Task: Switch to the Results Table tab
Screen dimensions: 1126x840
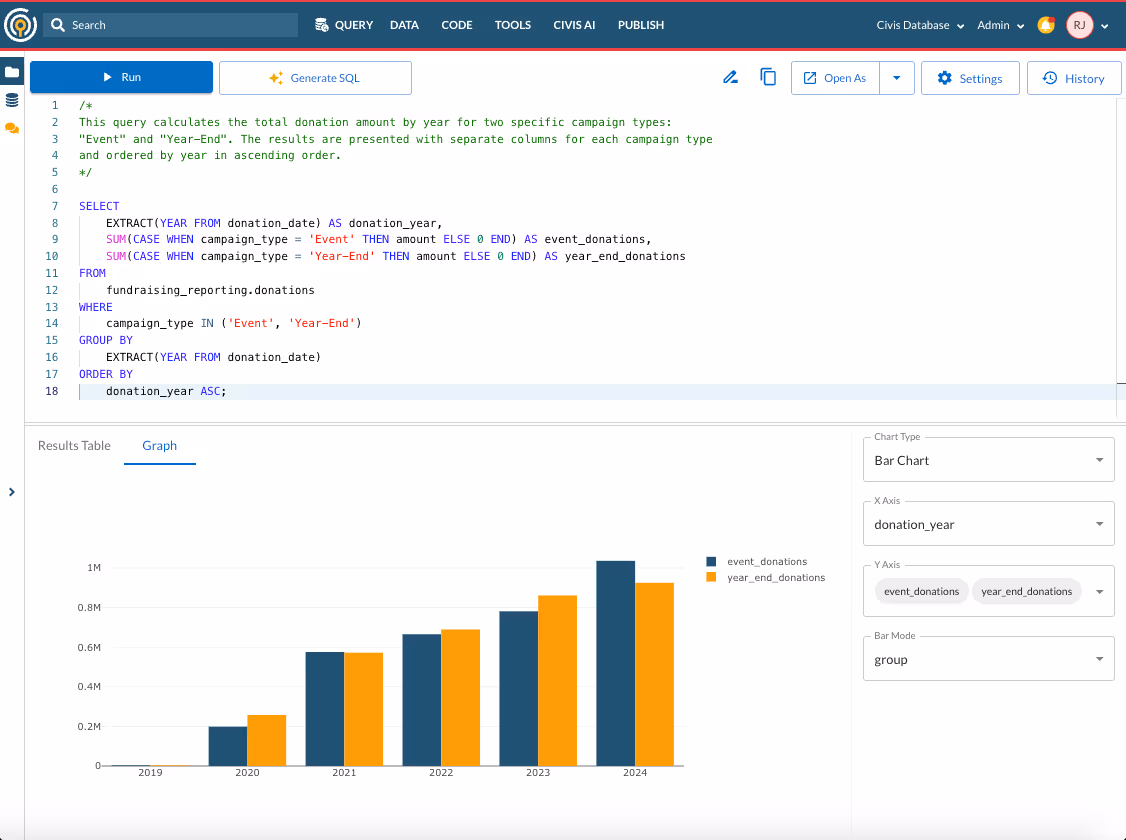Action: tap(74, 445)
